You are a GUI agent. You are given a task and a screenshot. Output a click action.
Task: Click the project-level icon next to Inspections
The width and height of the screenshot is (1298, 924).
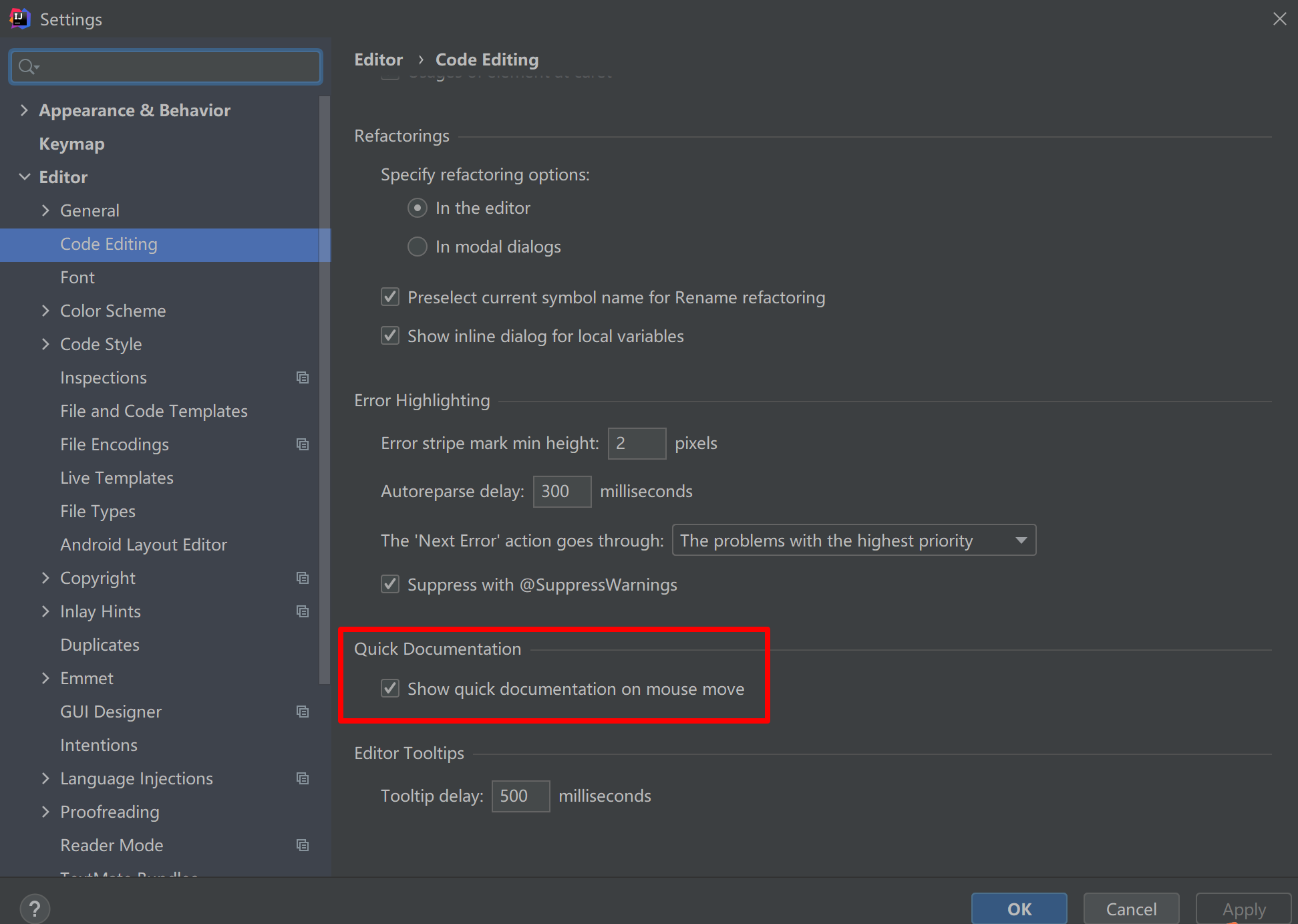click(x=303, y=377)
